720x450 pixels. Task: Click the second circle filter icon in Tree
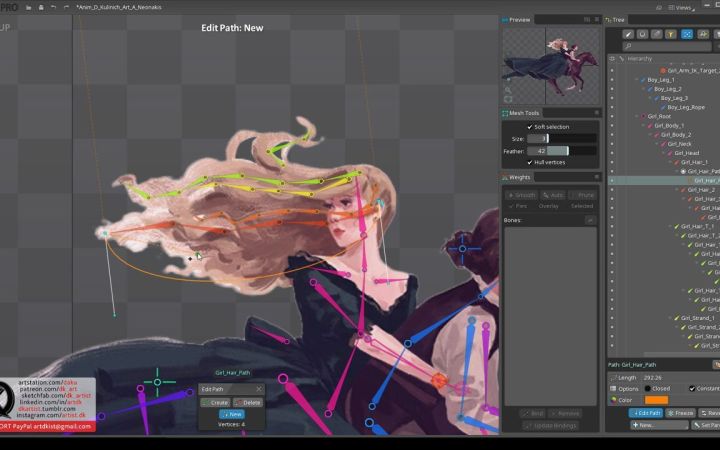(x=642, y=34)
